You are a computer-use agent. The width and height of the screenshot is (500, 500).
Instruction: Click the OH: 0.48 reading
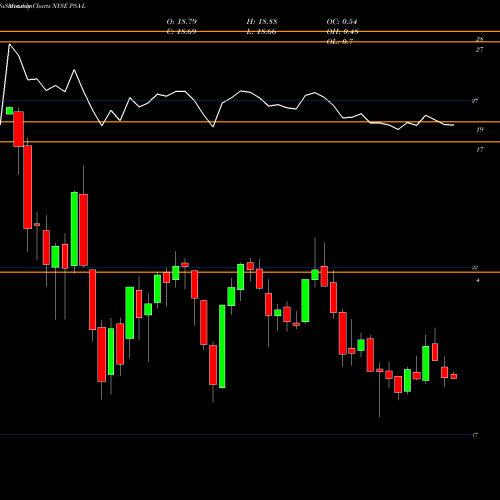tap(342, 32)
